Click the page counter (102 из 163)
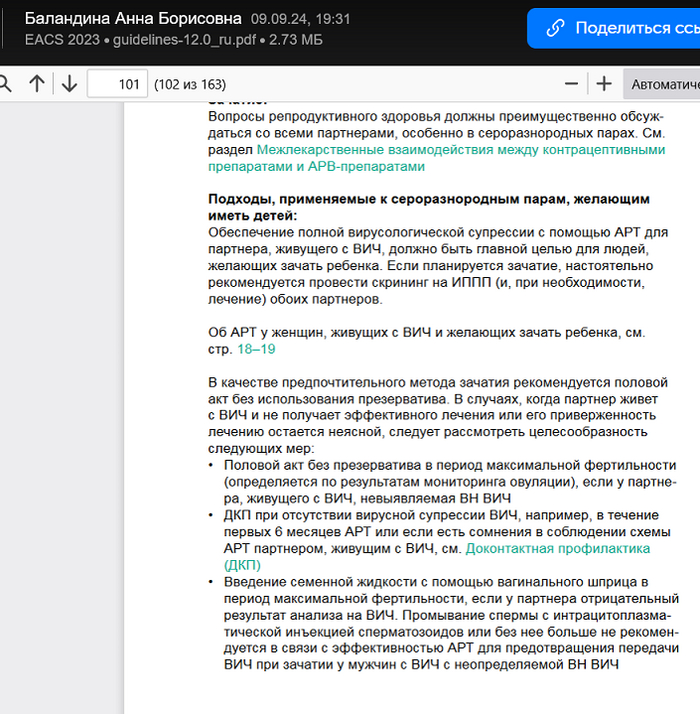Viewport: 700px width, 714px height. tap(190, 84)
